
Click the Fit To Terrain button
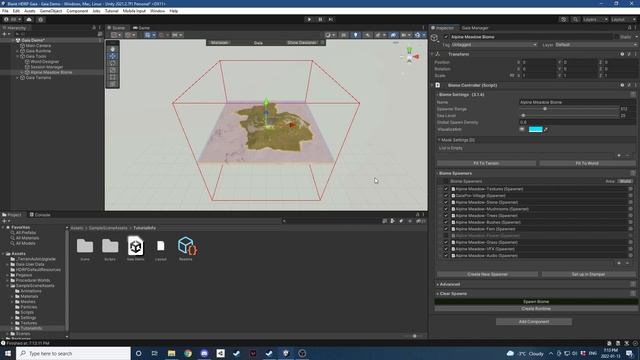[486, 163]
